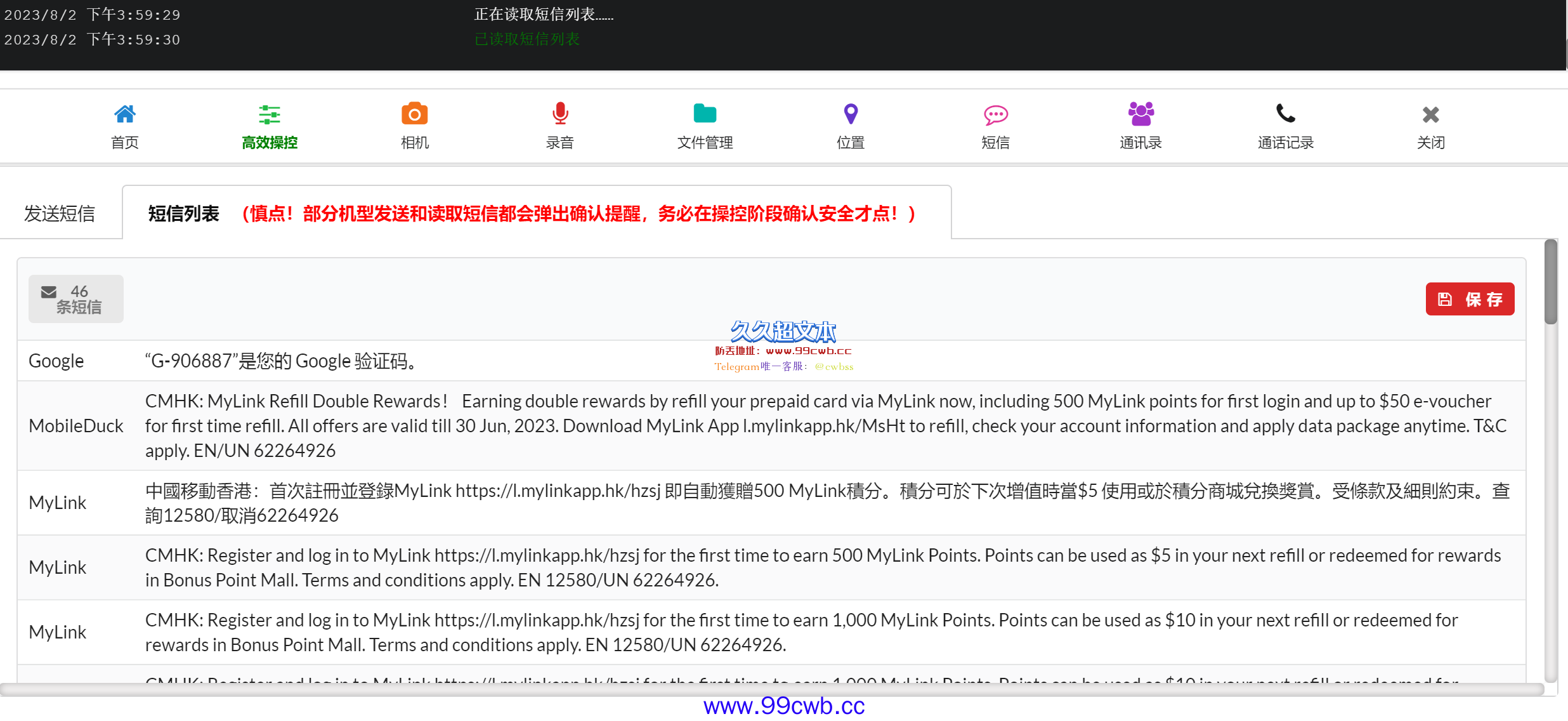Click the 文件管理 menu label
Screen dimensions: 1568x721
coord(705,143)
